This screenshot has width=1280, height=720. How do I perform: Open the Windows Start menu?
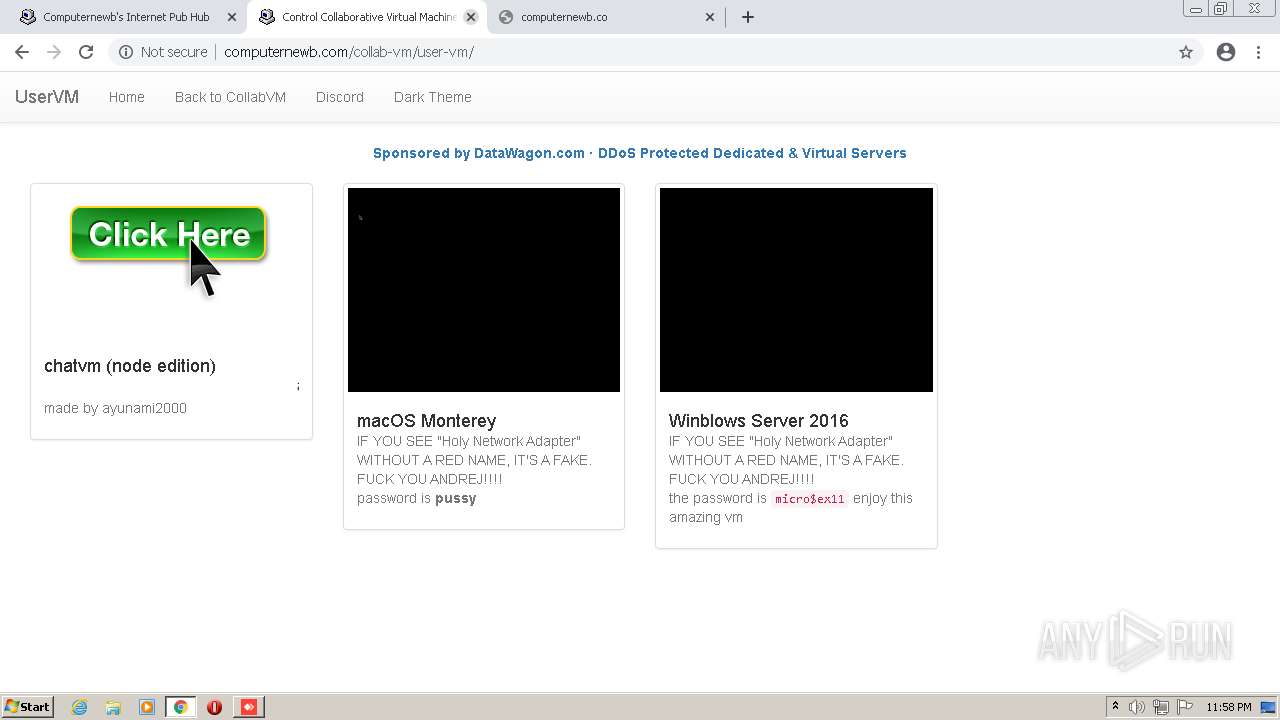pyautogui.click(x=27, y=707)
